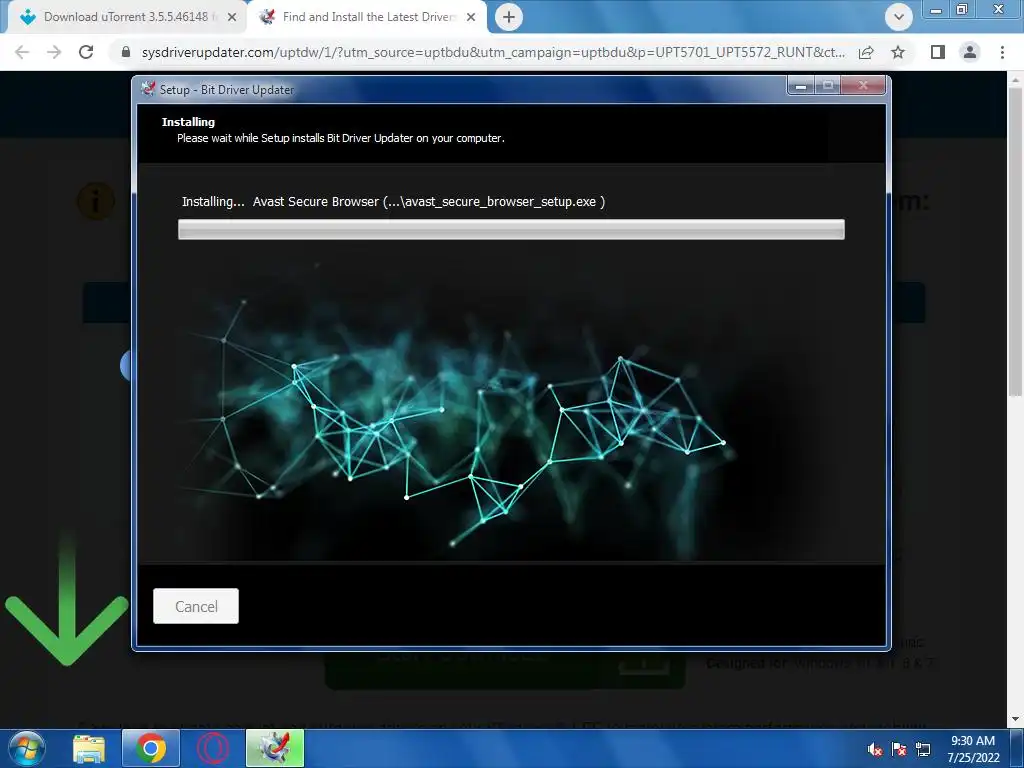The height and width of the screenshot is (768, 1024).
Task: Click the Installing Avast Secure Browser status text
Action: pyautogui.click(x=393, y=202)
